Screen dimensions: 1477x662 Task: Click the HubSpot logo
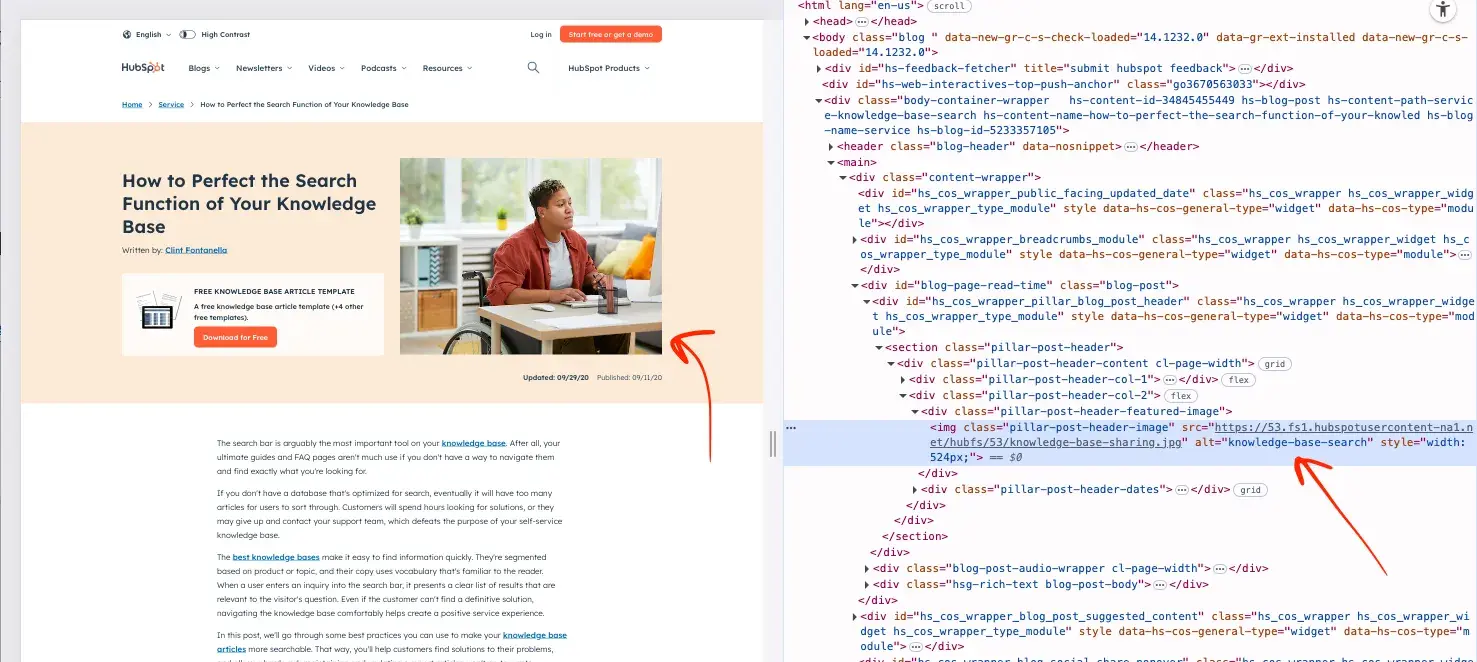tap(142, 68)
